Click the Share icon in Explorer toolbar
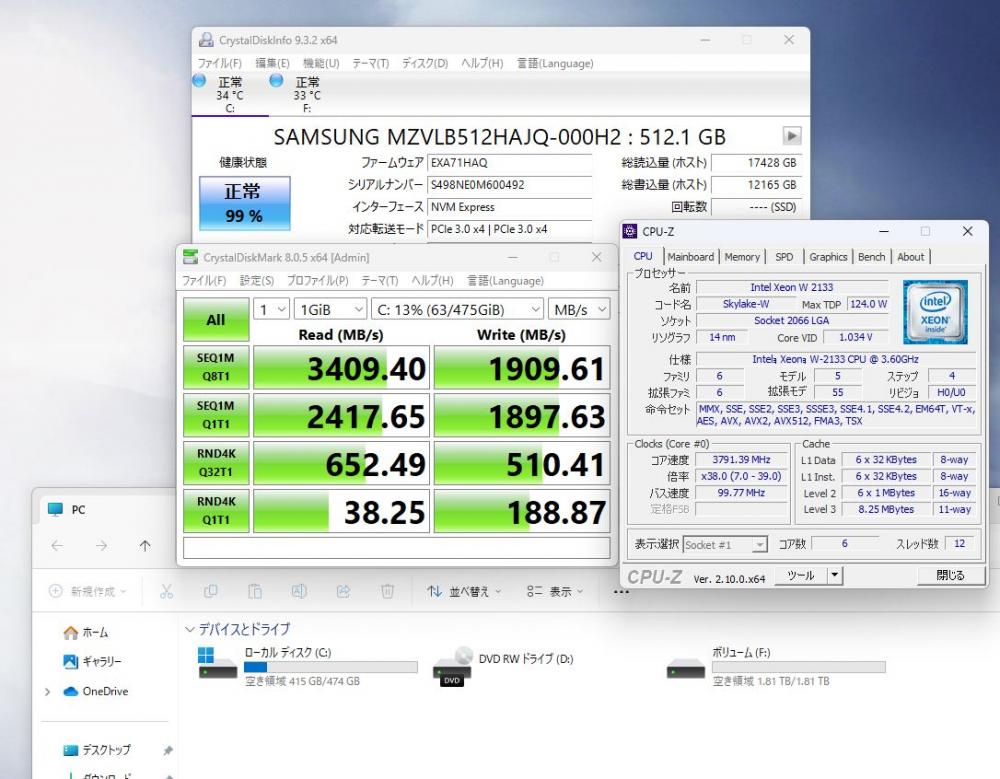Screen dimensions: 1000x779 click(x=343, y=591)
